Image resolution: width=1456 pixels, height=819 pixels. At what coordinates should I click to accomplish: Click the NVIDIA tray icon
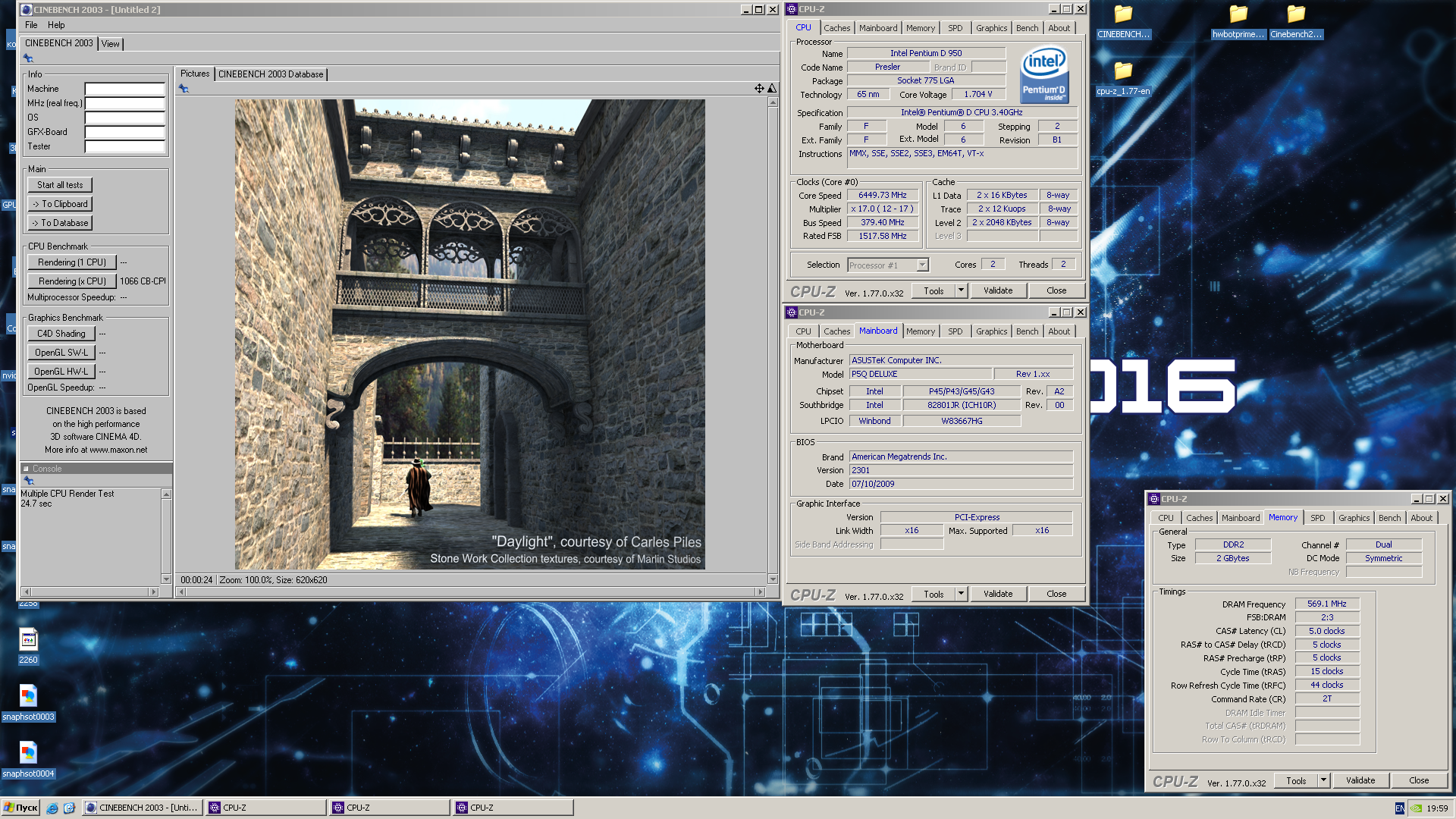coord(1416,808)
